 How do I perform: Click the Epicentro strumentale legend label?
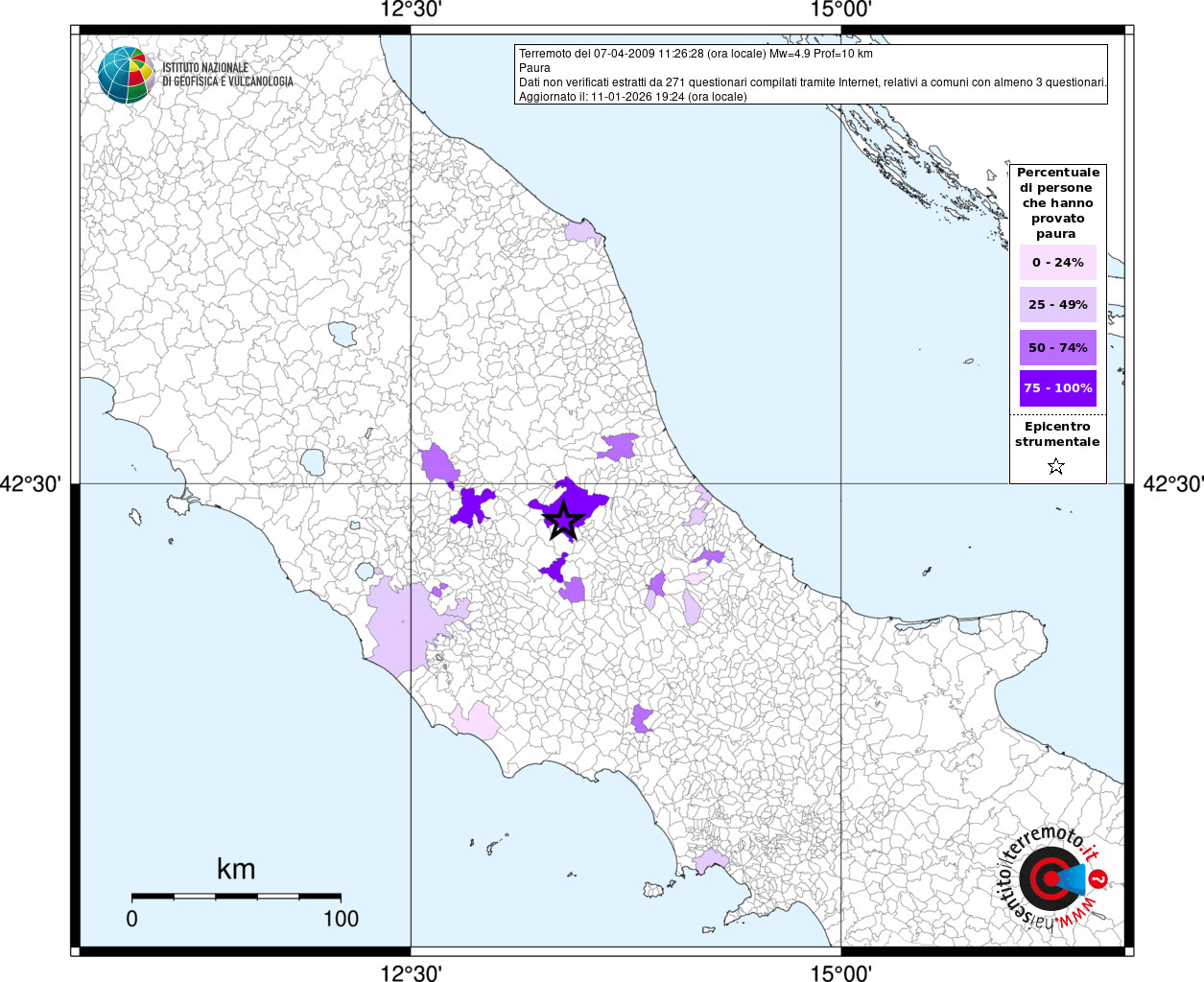pyautogui.click(x=1057, y=434)
